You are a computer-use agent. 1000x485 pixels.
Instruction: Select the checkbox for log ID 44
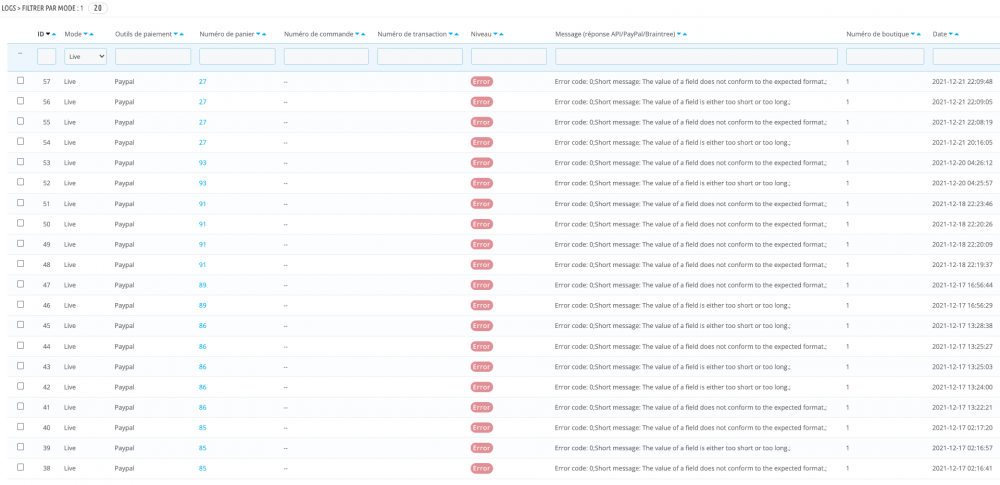coord(20,345)
